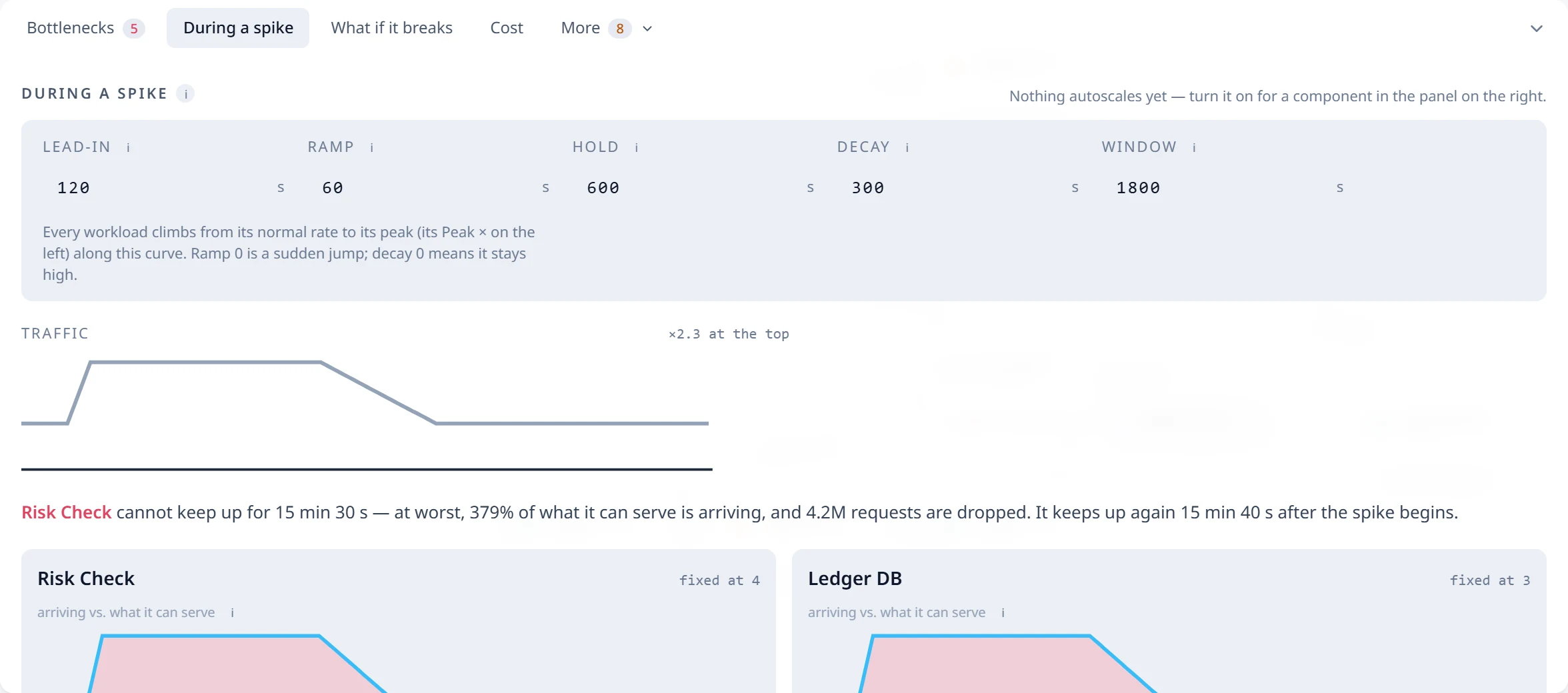Edit the Decay value 300
The width and height of the screenshot is (1568, 693).
coord(951,188)
